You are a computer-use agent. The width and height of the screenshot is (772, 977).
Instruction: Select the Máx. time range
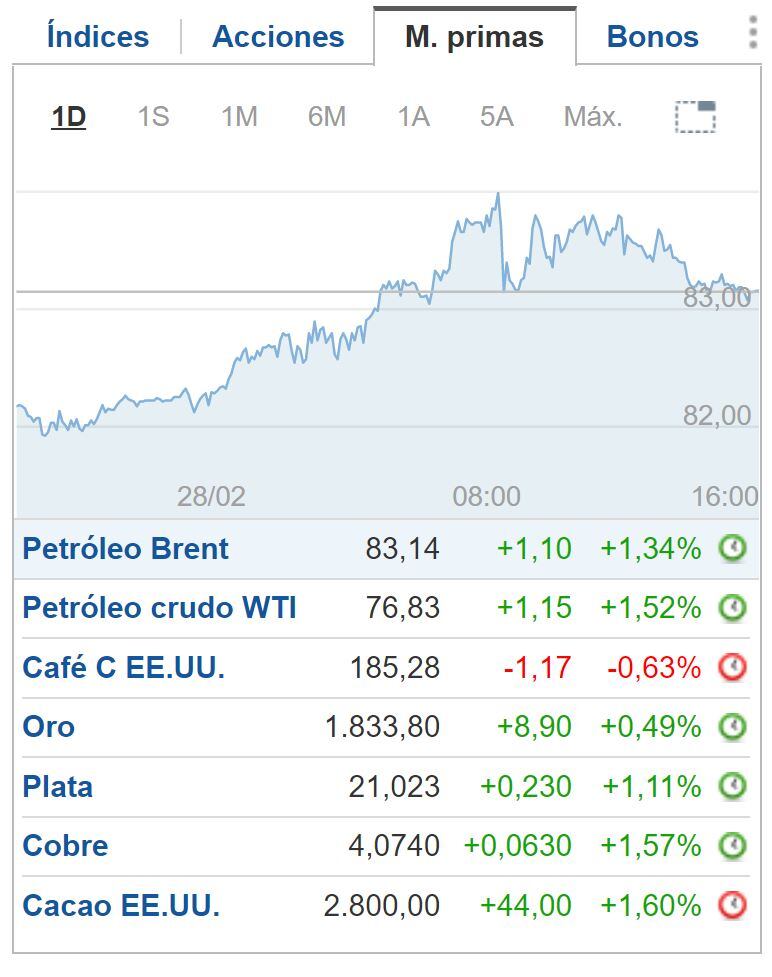tap(590, 116)
